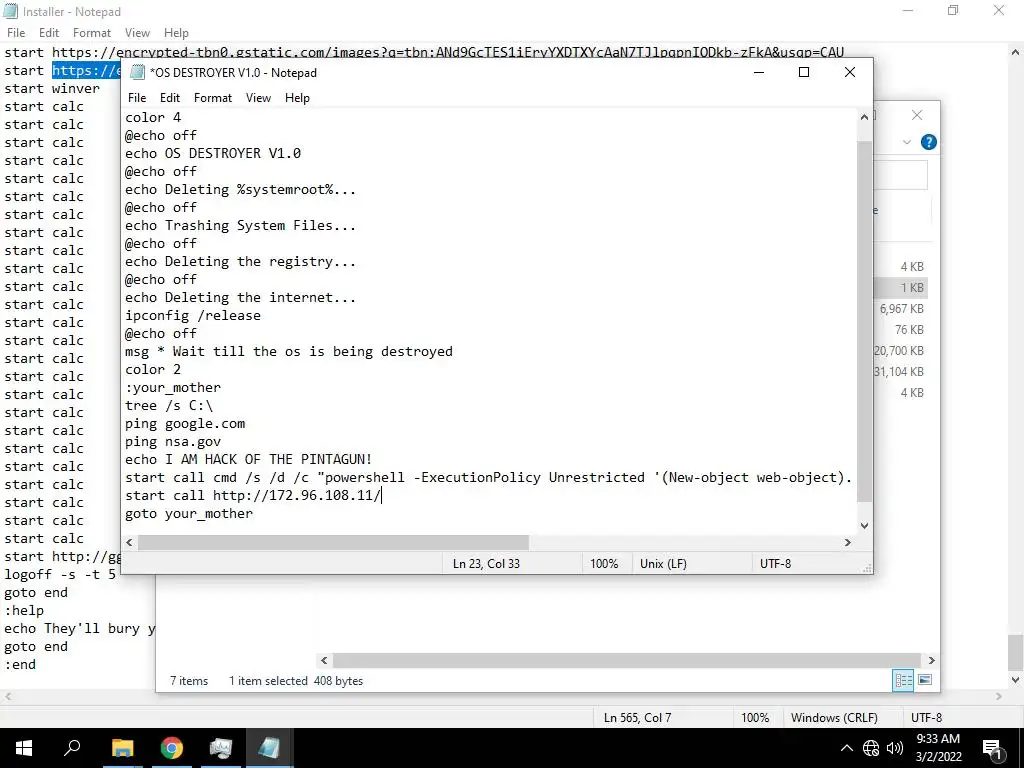The image size is (1024, 768).
Task: Select the 31,104 KB file row in Explorer
Action: tap(899, 372)
